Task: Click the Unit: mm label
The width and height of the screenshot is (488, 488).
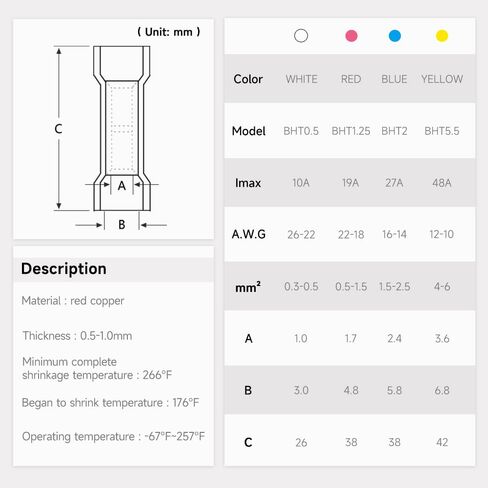Action: 169,32
